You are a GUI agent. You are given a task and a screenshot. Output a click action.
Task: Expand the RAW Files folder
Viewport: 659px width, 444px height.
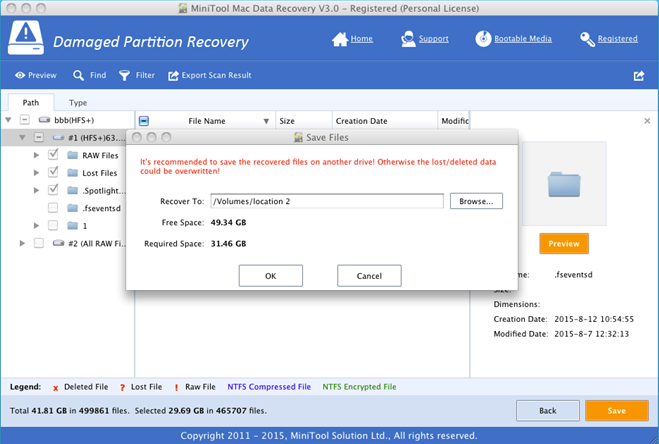[x=37, y=155]
